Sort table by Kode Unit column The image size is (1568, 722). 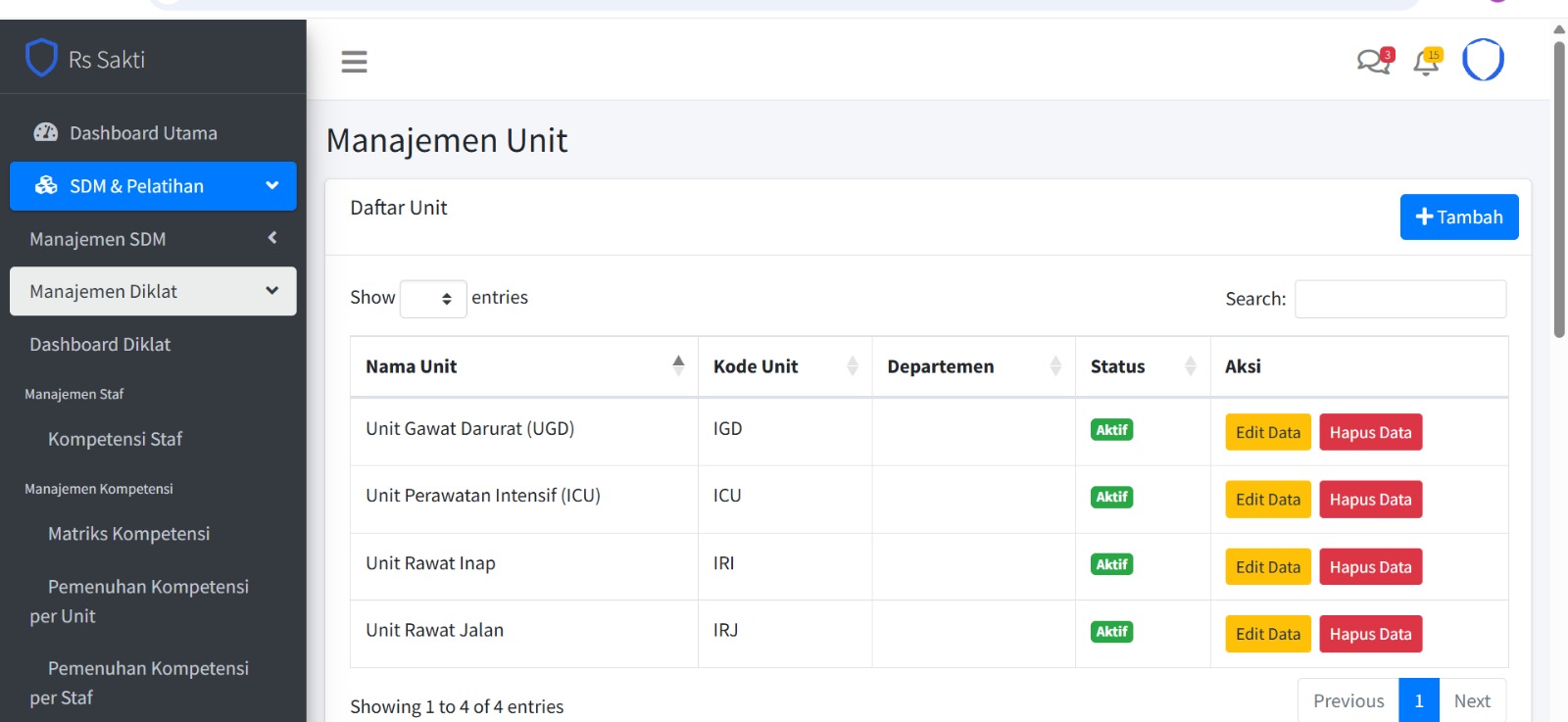[852, 365]
